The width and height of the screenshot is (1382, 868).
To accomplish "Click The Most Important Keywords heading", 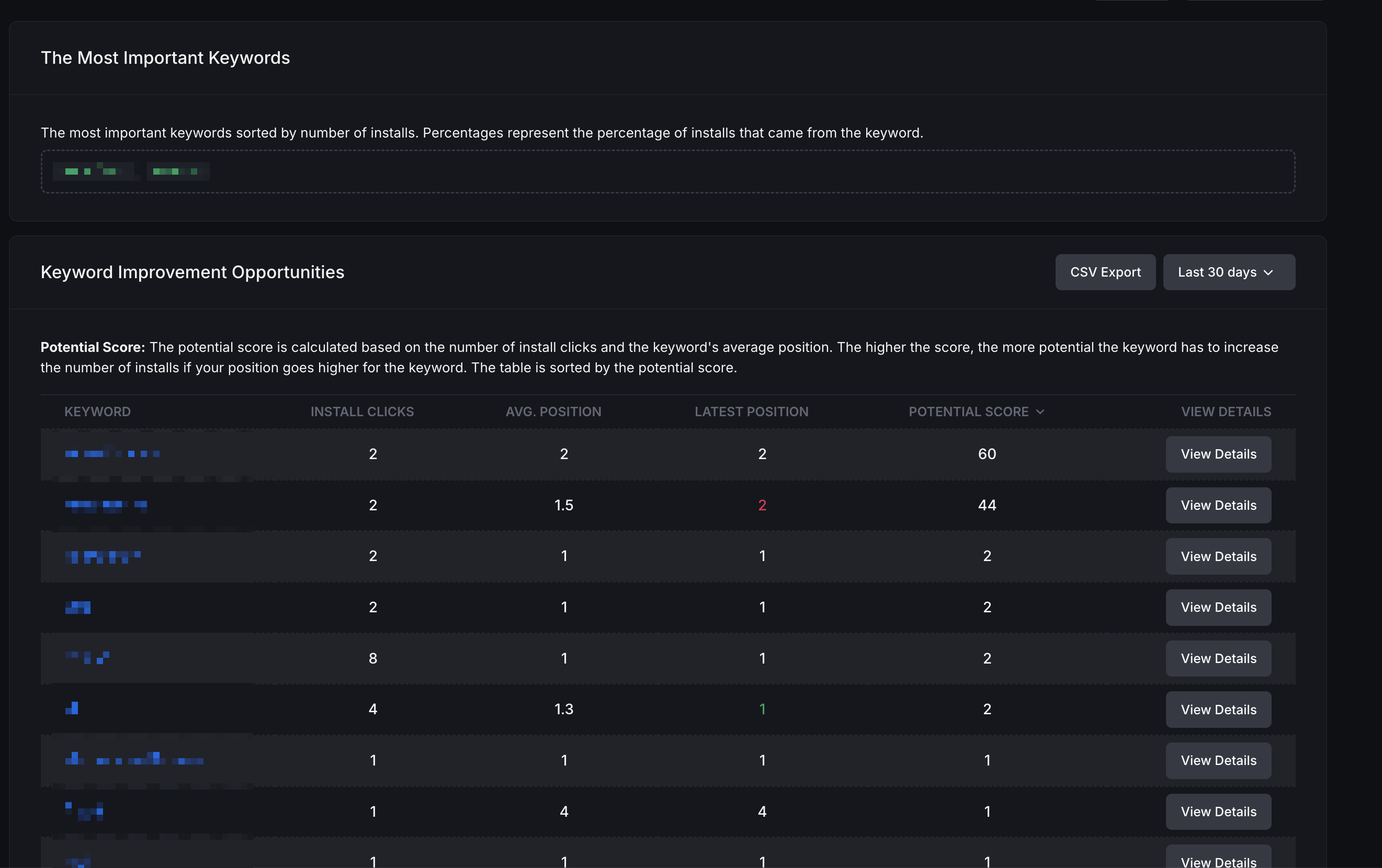I will pyautogui.click(x=165, y=58).
